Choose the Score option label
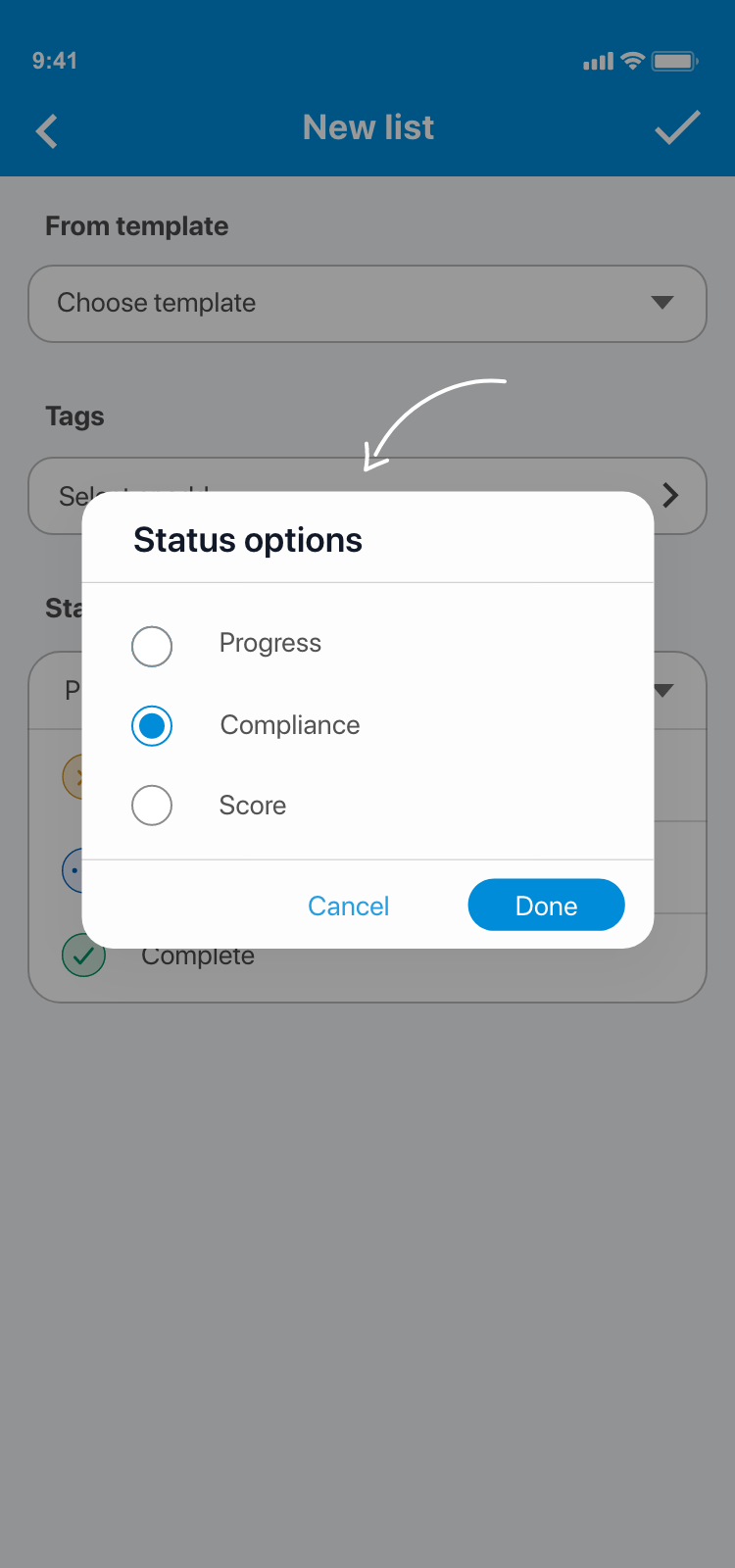 tap(253, 806)
